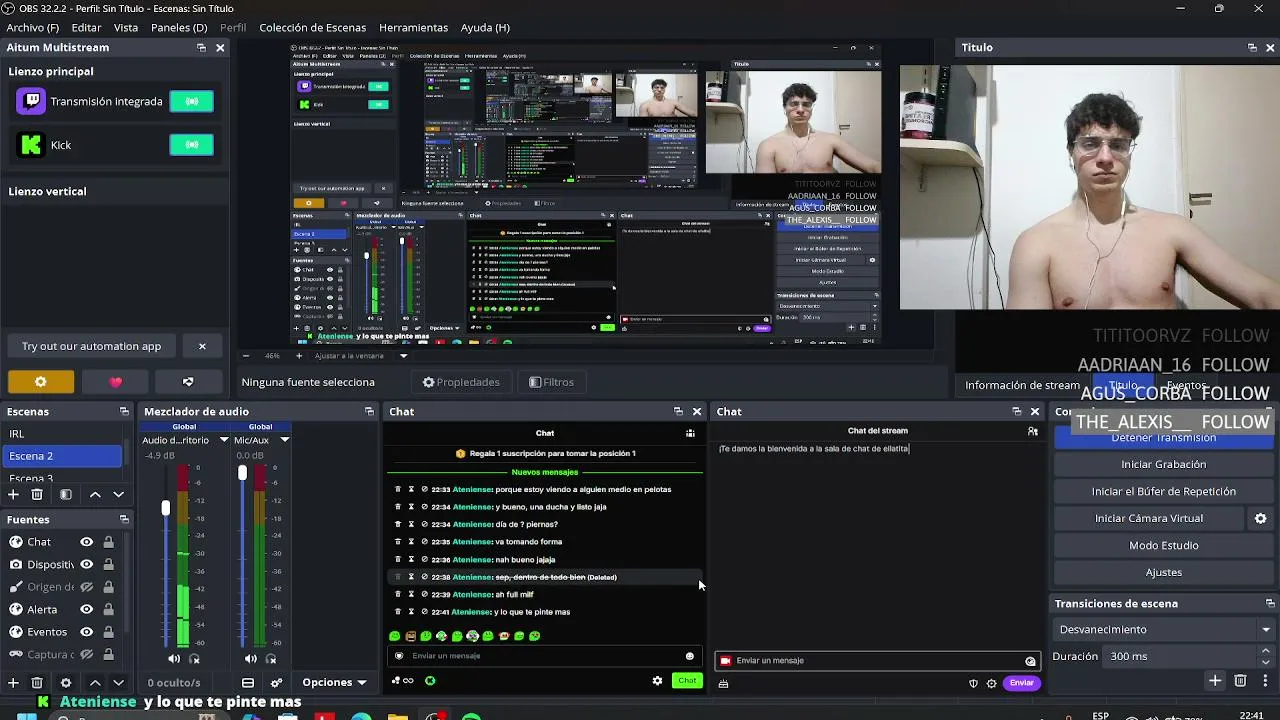Move scene up in Escenas list
The image size is (1280, 720).
tap(95, 494)
